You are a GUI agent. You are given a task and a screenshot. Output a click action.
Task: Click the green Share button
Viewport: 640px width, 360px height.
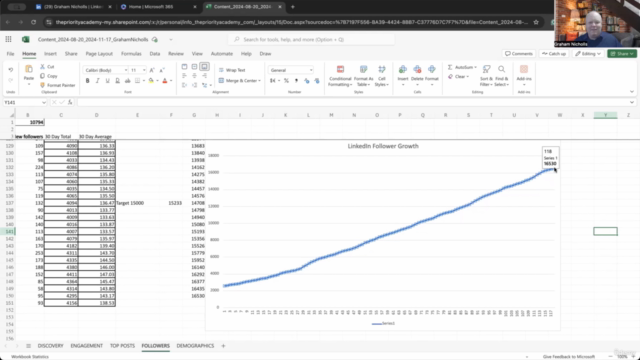622,53
